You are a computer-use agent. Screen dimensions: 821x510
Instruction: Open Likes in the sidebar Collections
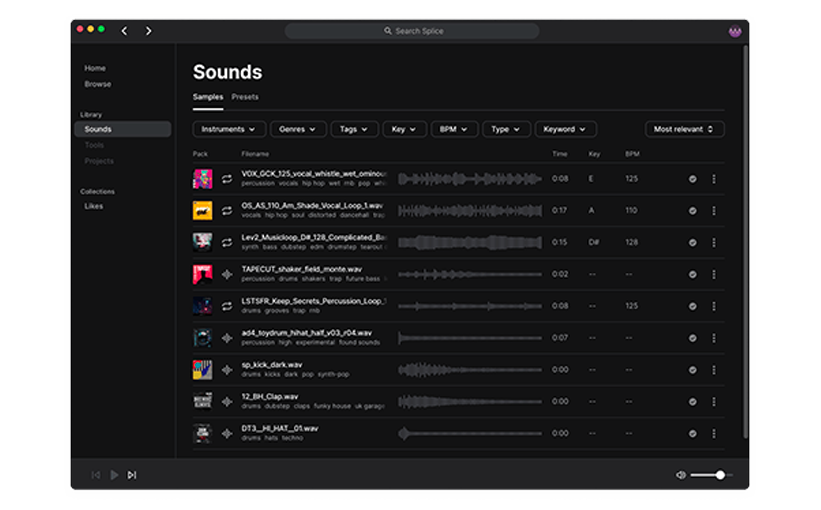click(x=93, y=206)
